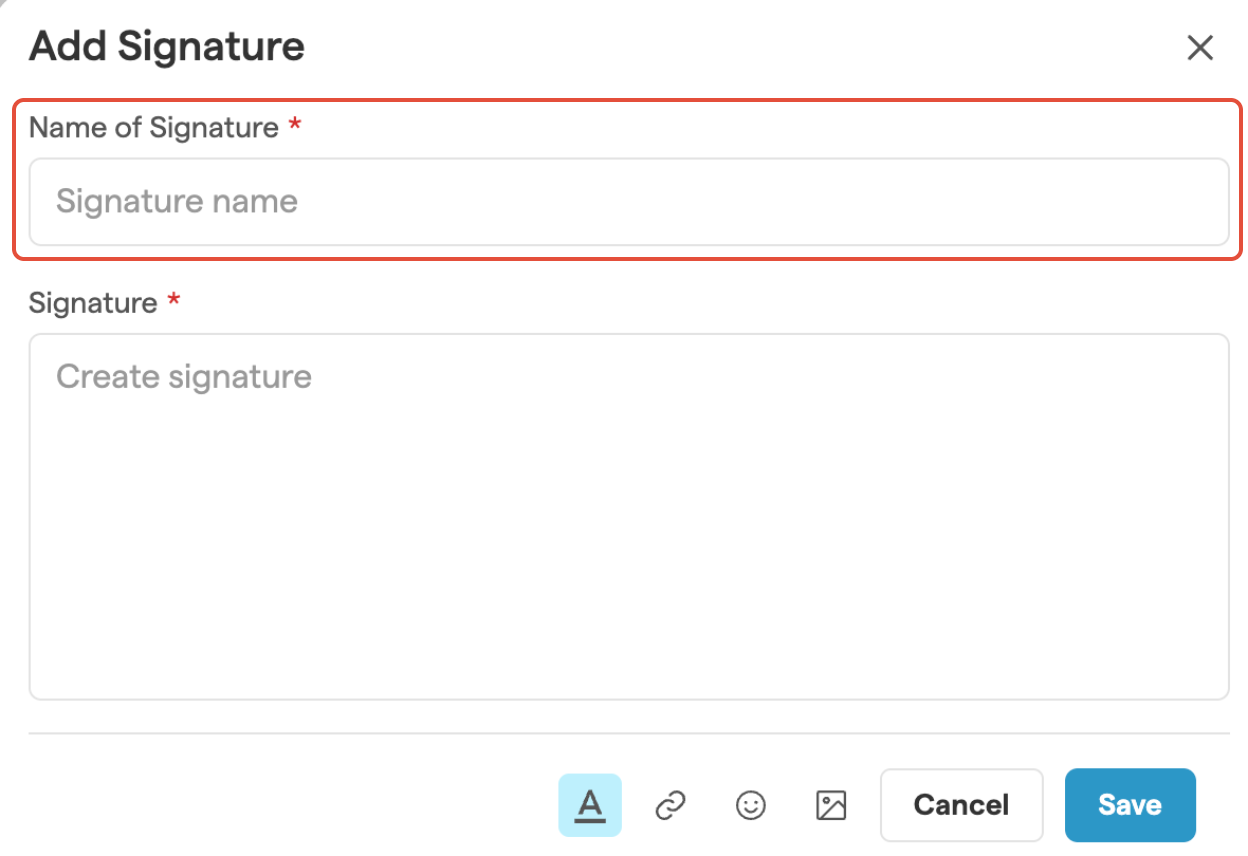Toggle the text formatting options icon

590,805
